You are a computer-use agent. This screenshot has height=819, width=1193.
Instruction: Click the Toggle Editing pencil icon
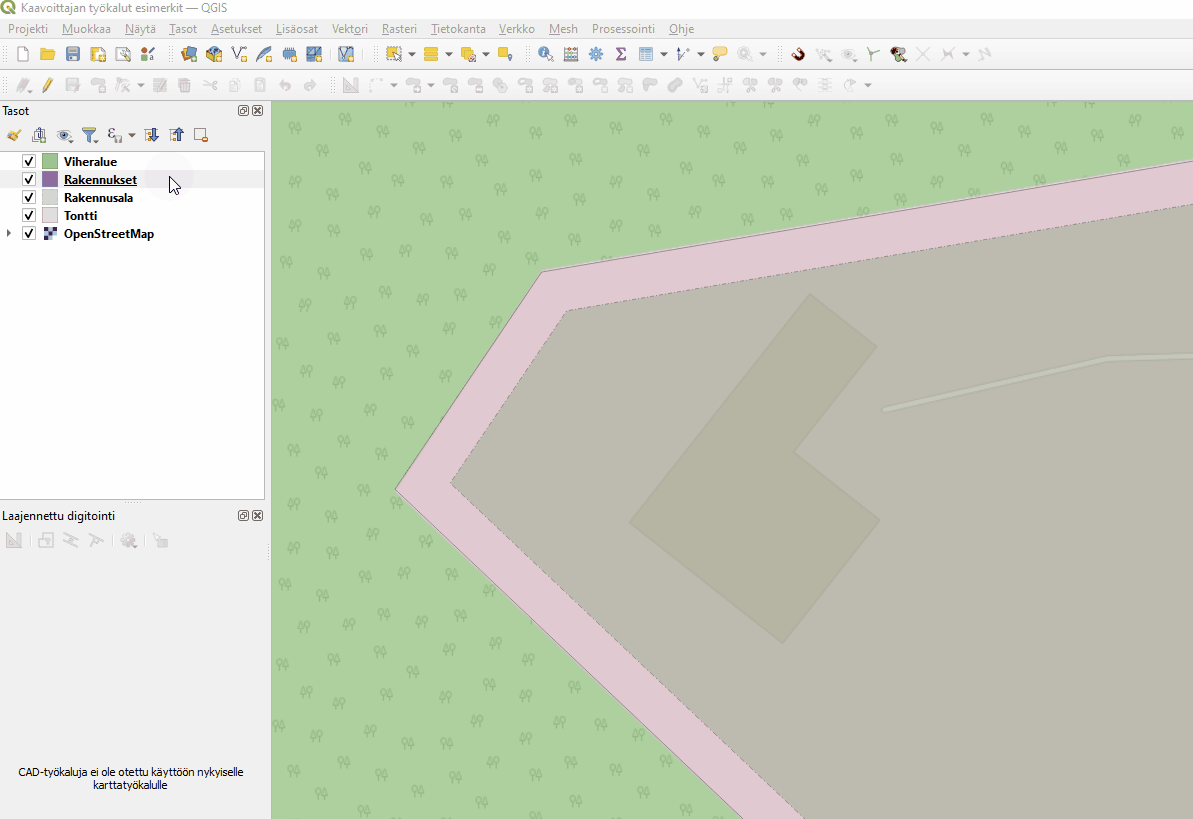[x=47, y=86]
